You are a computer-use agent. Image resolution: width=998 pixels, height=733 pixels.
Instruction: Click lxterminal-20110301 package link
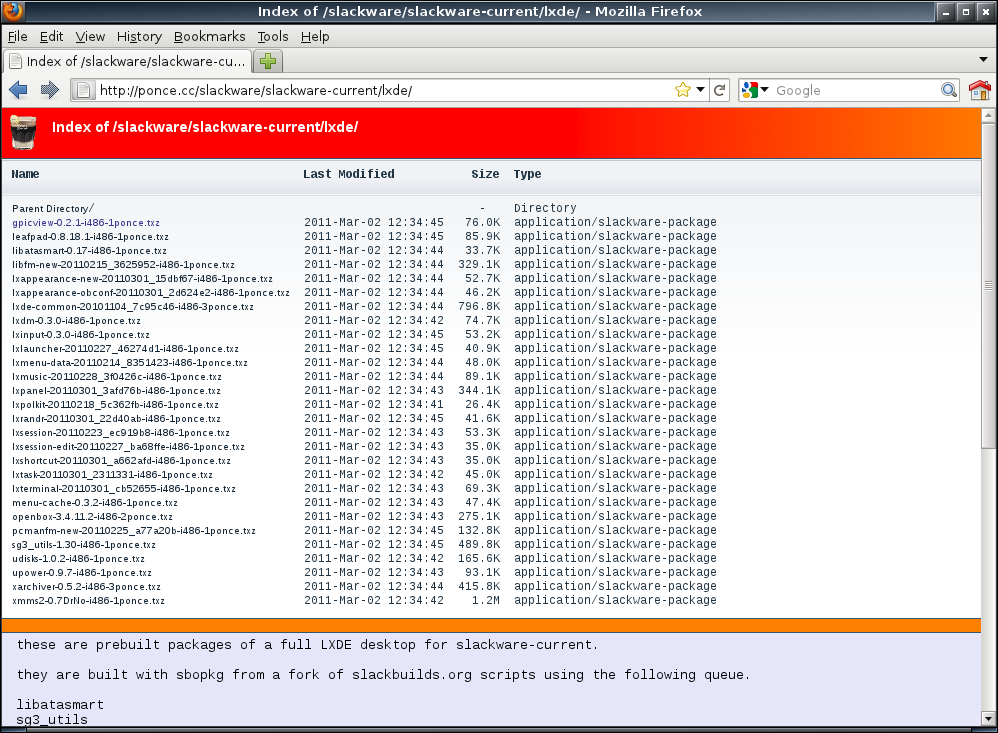coord(124,489)
